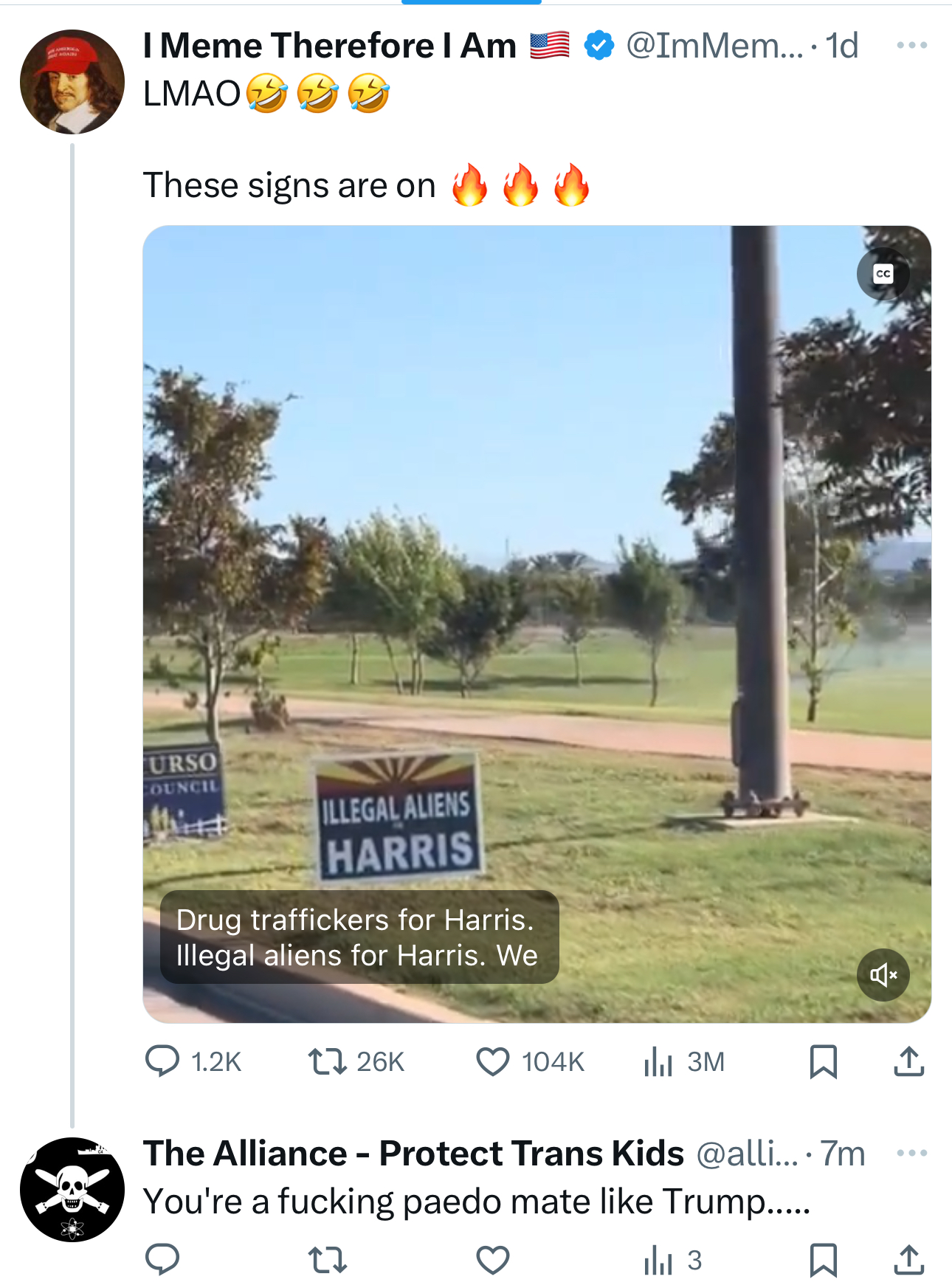Click the skull and crossbones avatar
Image resolution: width=952 pixels, height=1285 pixels.
tap(72, 1189)
